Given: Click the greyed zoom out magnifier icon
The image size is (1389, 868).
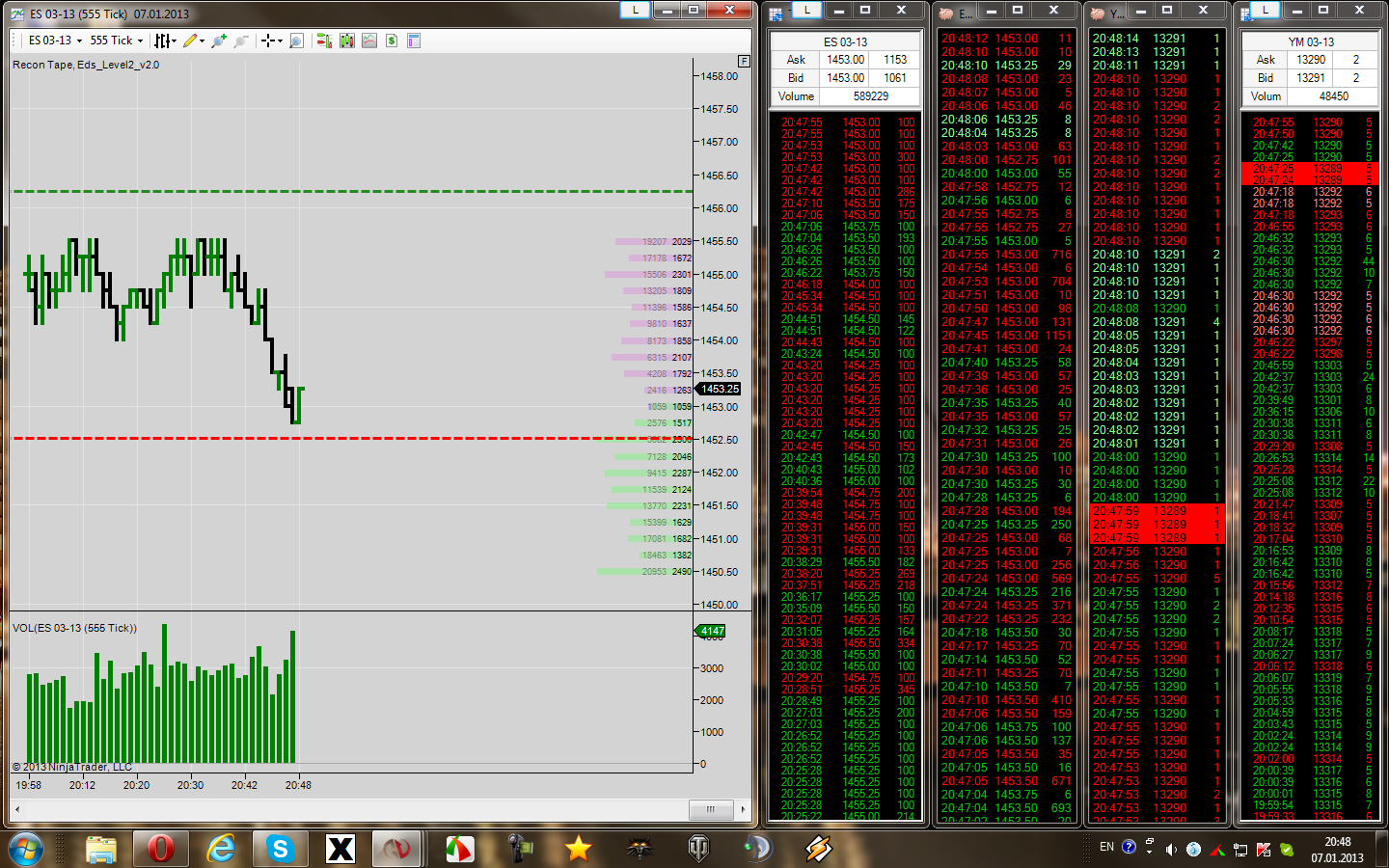Looking at the screenshot, I should click(x=241, y=41).
